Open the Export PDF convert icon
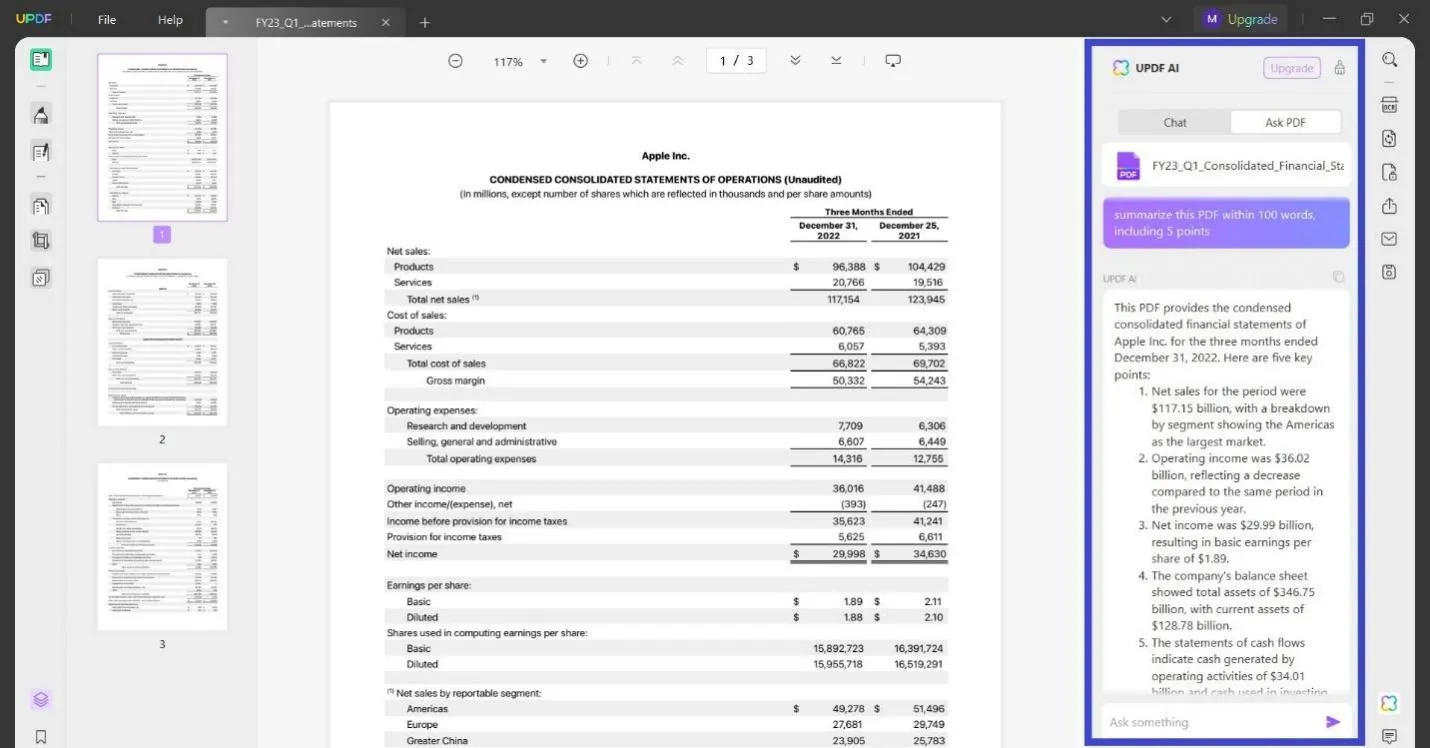1430x748 pixels. coord(1389,139)
